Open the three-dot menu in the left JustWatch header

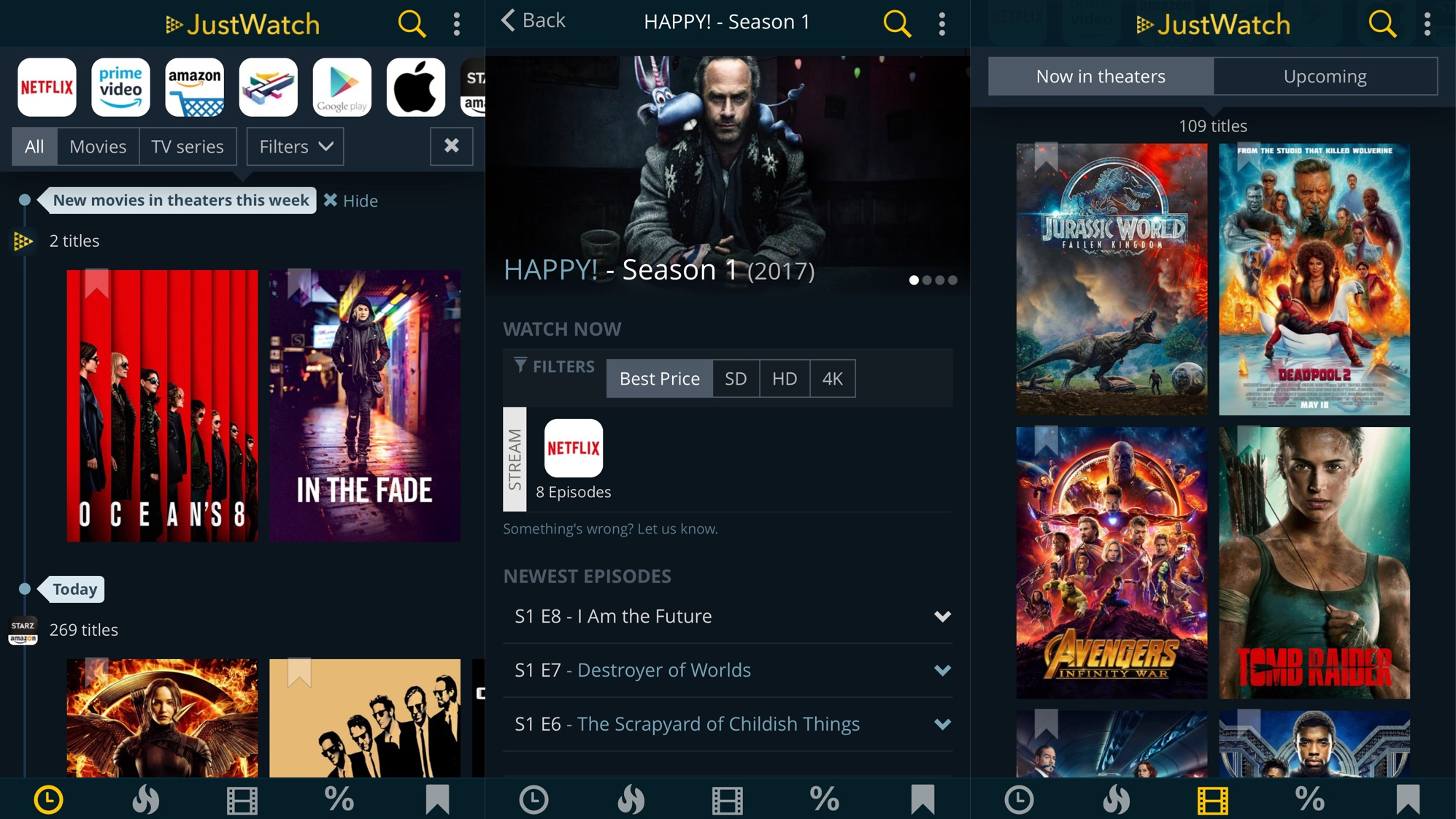coord(457,24)
